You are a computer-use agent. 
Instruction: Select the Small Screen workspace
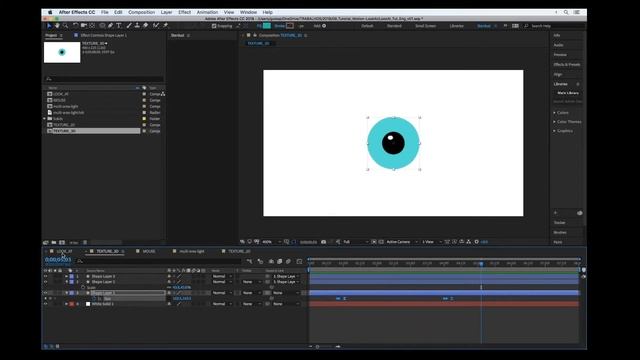426,26
